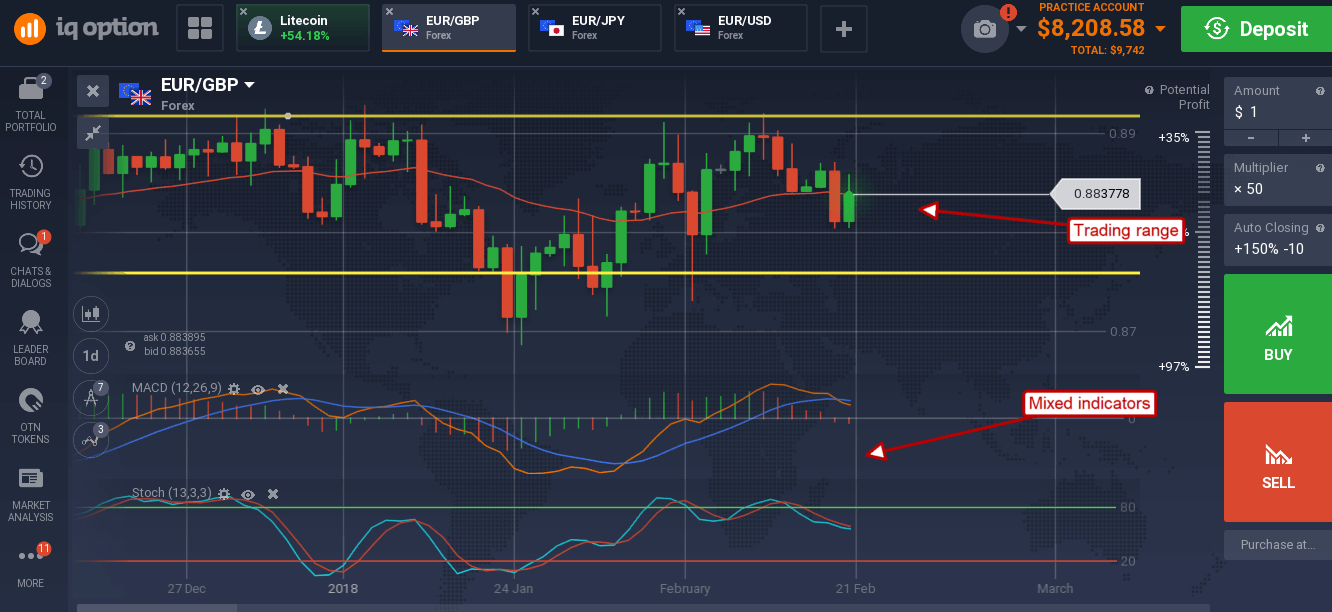Open Chats & Dialogs
The height and width of the screenshot is (612, 1332).
(x=30, y=260)
